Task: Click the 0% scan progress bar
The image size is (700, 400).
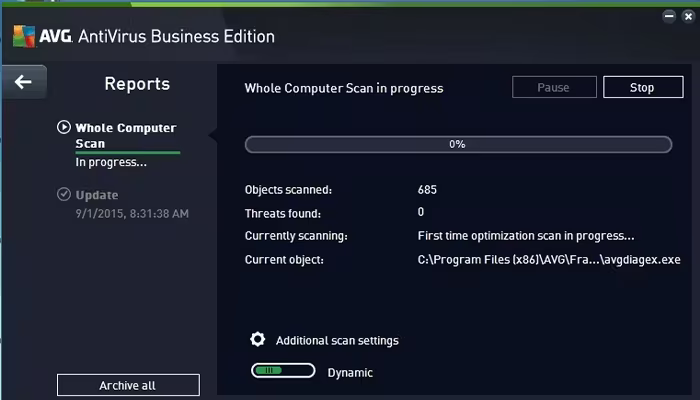Action: pos(458,144)
